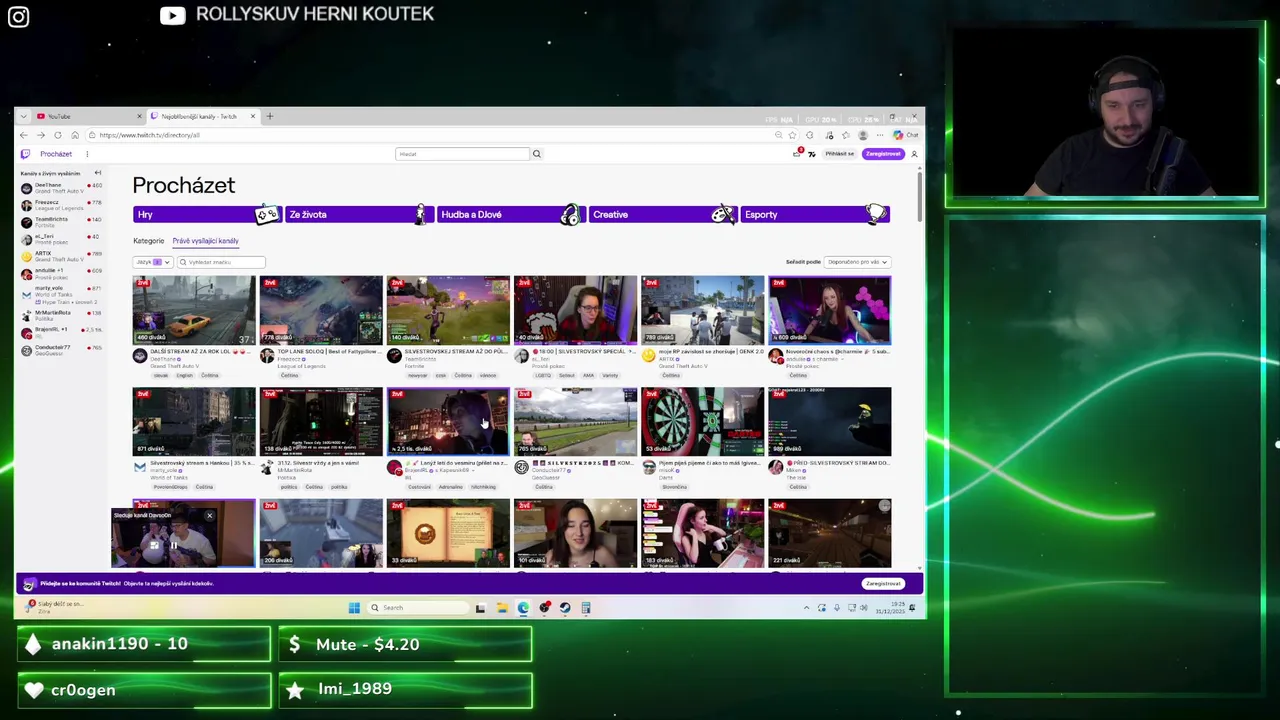Viewport: 1280px width, 720px height.
Task: Open the Twitch notifications crown icon
Action: (x=797, y=154)
